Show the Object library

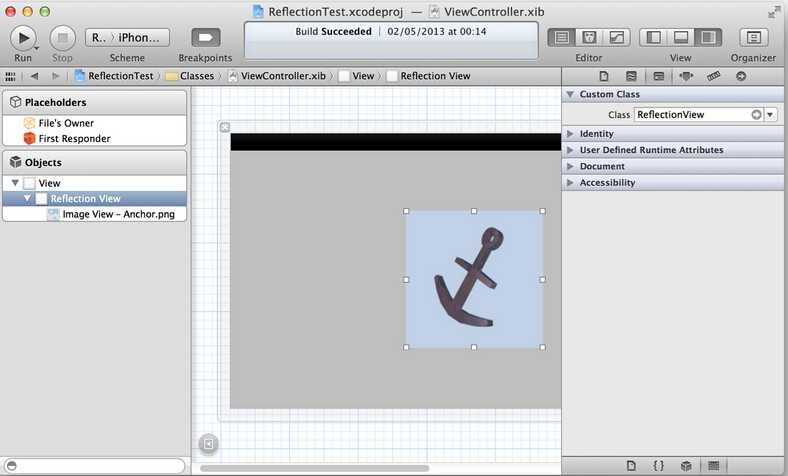pyautogui.click(x=686, y=465)
